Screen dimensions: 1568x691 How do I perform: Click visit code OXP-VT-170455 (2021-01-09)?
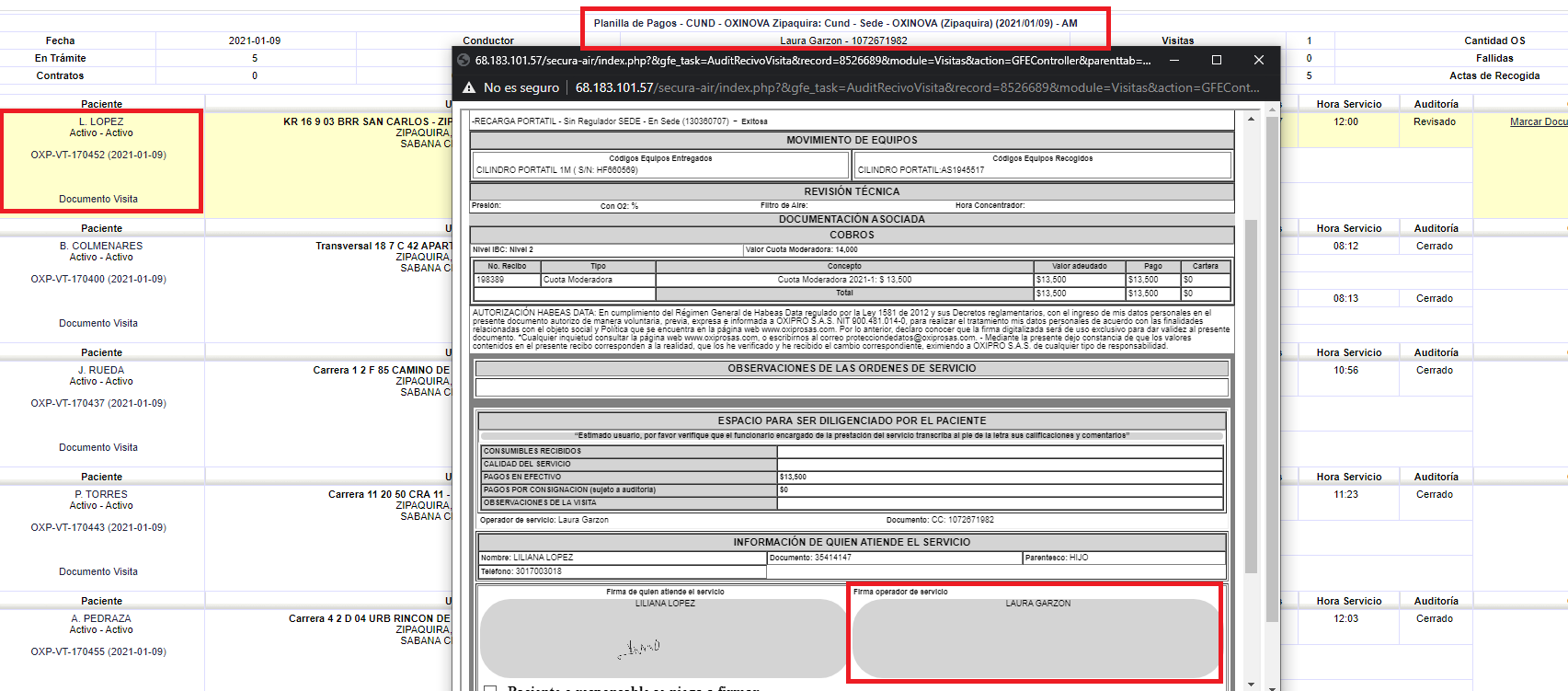[98, 651]
